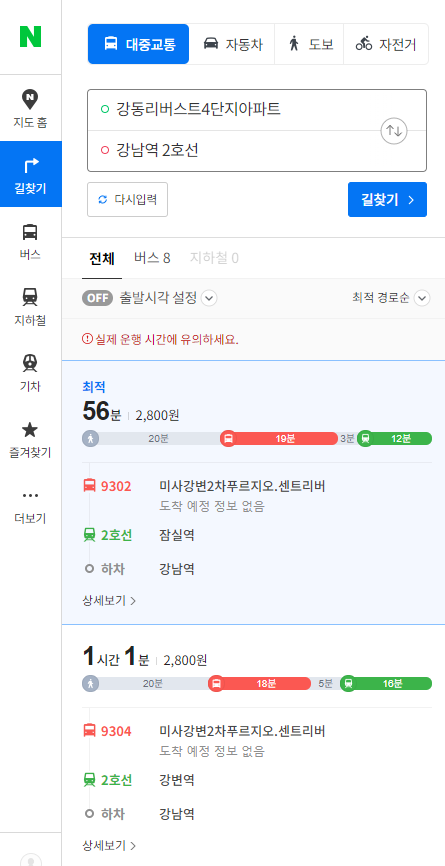This screenshot has height=866, width=445.
Task: Expand 출발시각 설정 dropdown arrow
Action: tap(209, 298)
